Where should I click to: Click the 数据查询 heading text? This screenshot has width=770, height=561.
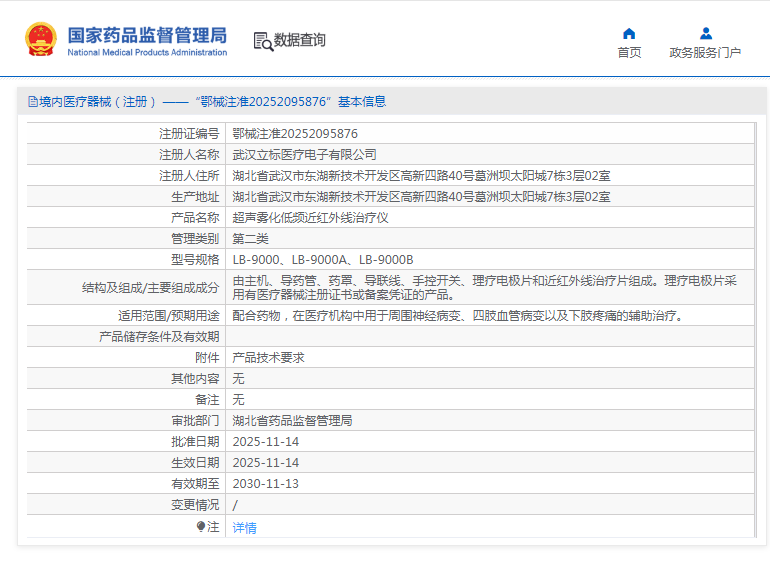300,41
